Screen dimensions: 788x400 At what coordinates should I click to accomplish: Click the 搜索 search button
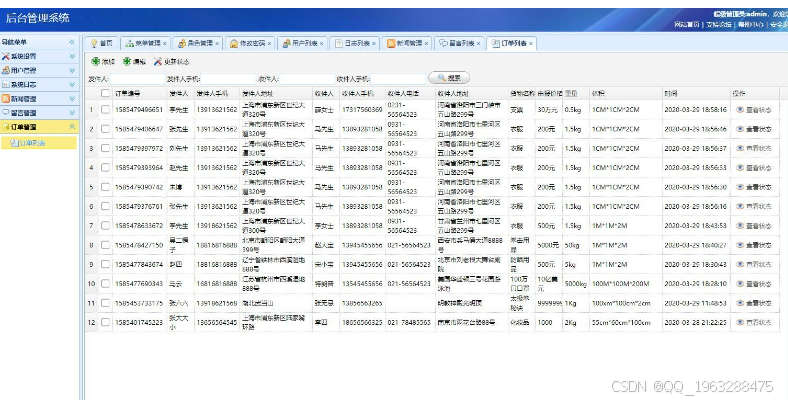tap(449, 78)
